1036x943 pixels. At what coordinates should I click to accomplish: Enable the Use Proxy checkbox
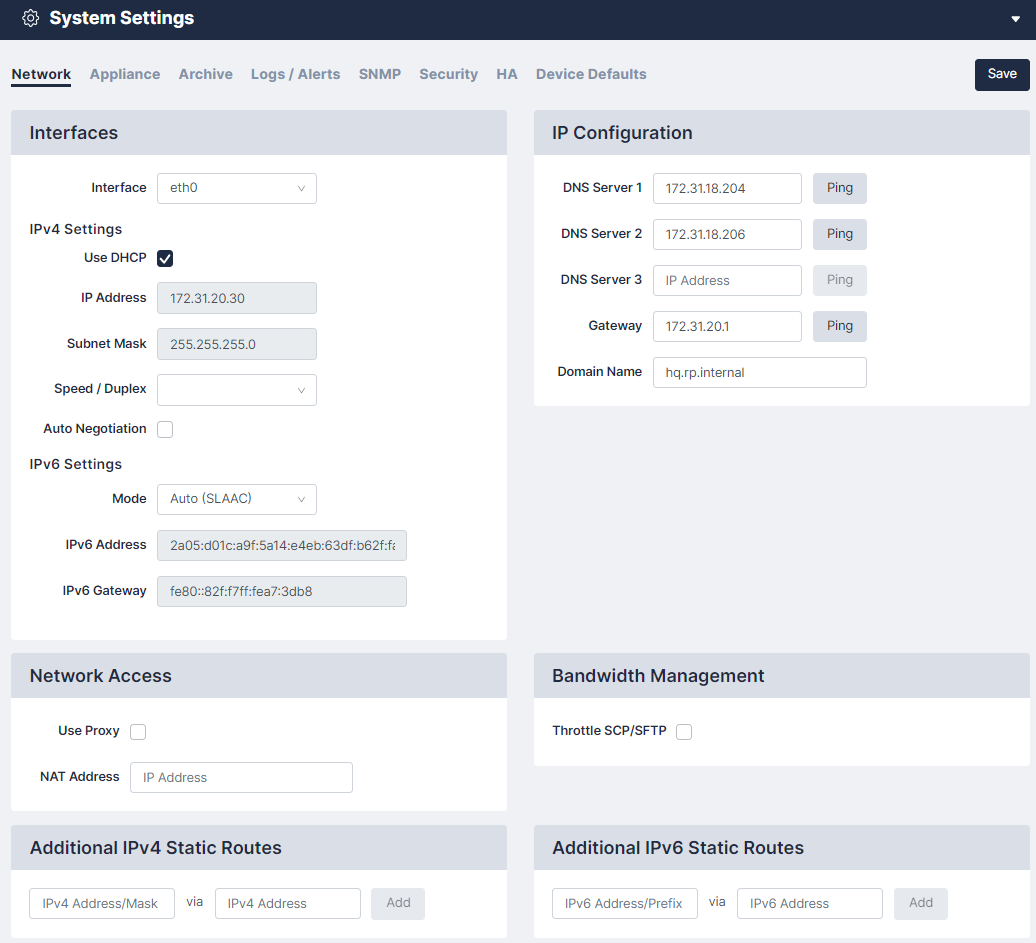click(139, 732)
